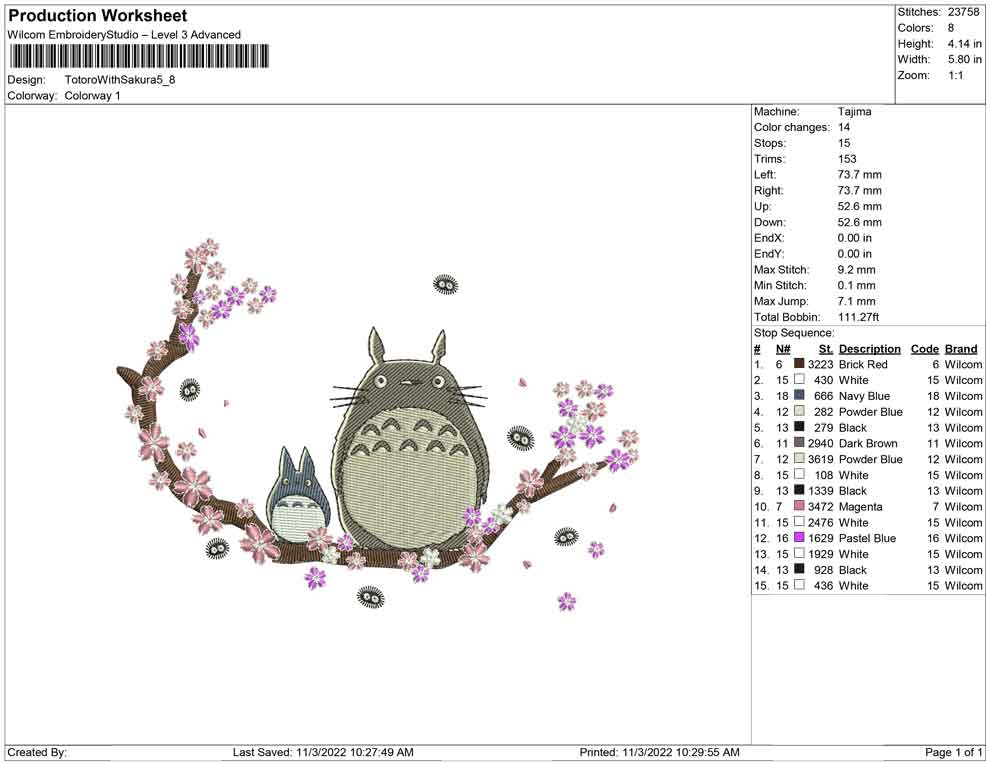Click the Created By label
The width and height of the screenshot is (990, 762).
click(37, 752)
